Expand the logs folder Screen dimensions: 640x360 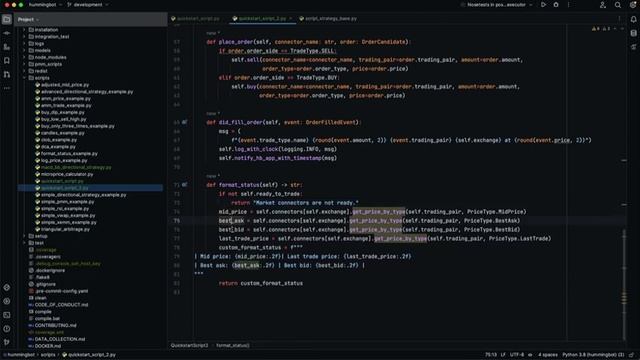click(24, 44)
